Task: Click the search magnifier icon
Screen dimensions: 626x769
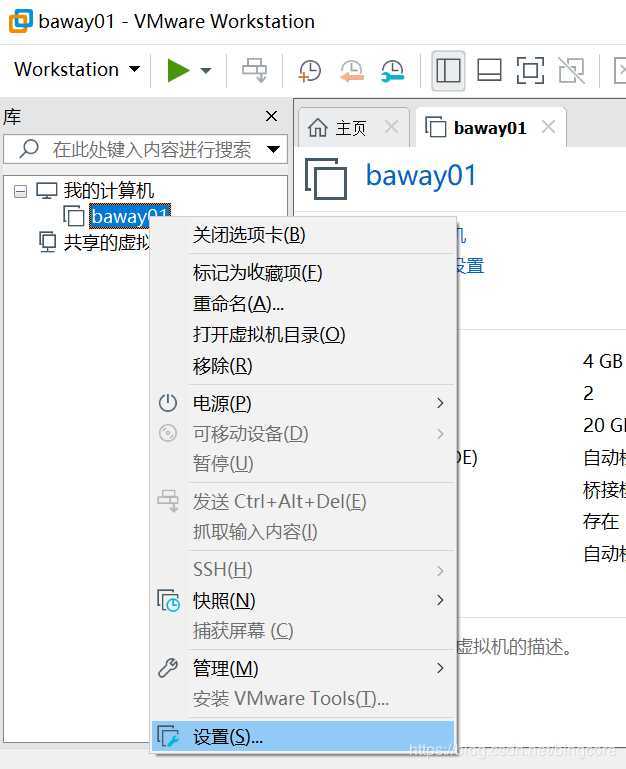Action: click(29, 149)
